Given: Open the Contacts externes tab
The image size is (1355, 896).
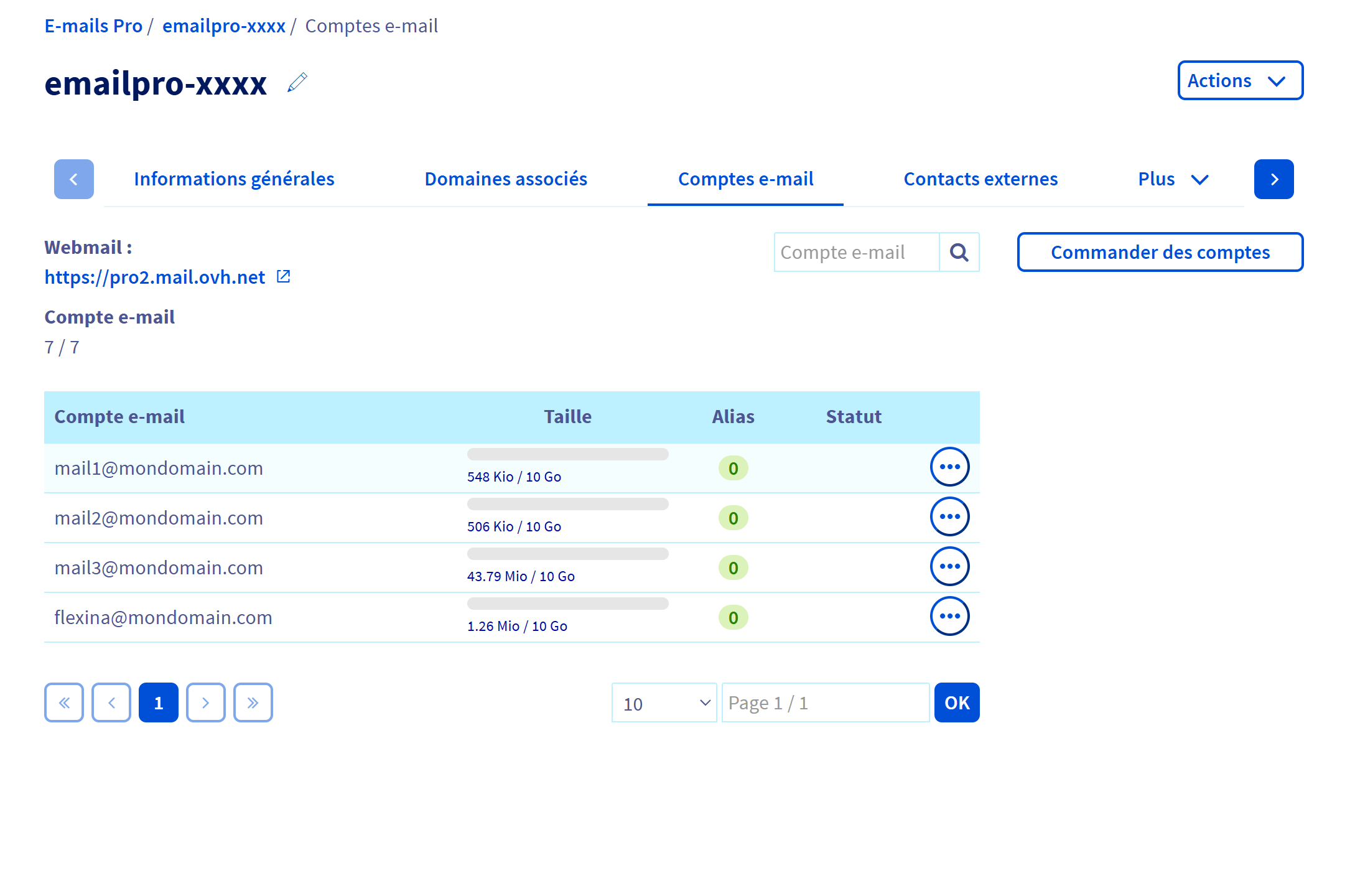Looking at the screenshot, I should pyautogui.click(x=980, y=179).
